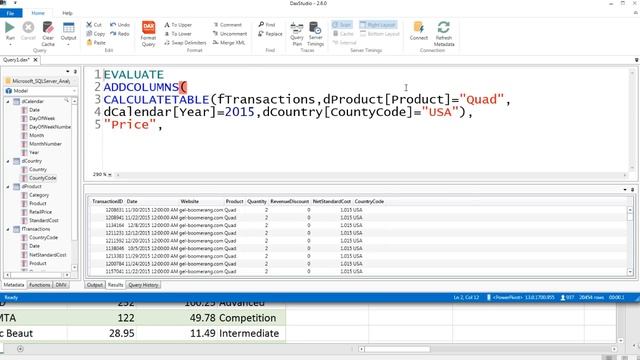
Task: Paste from clipboard
Action: pyautogui.click(x=96, y=42)
